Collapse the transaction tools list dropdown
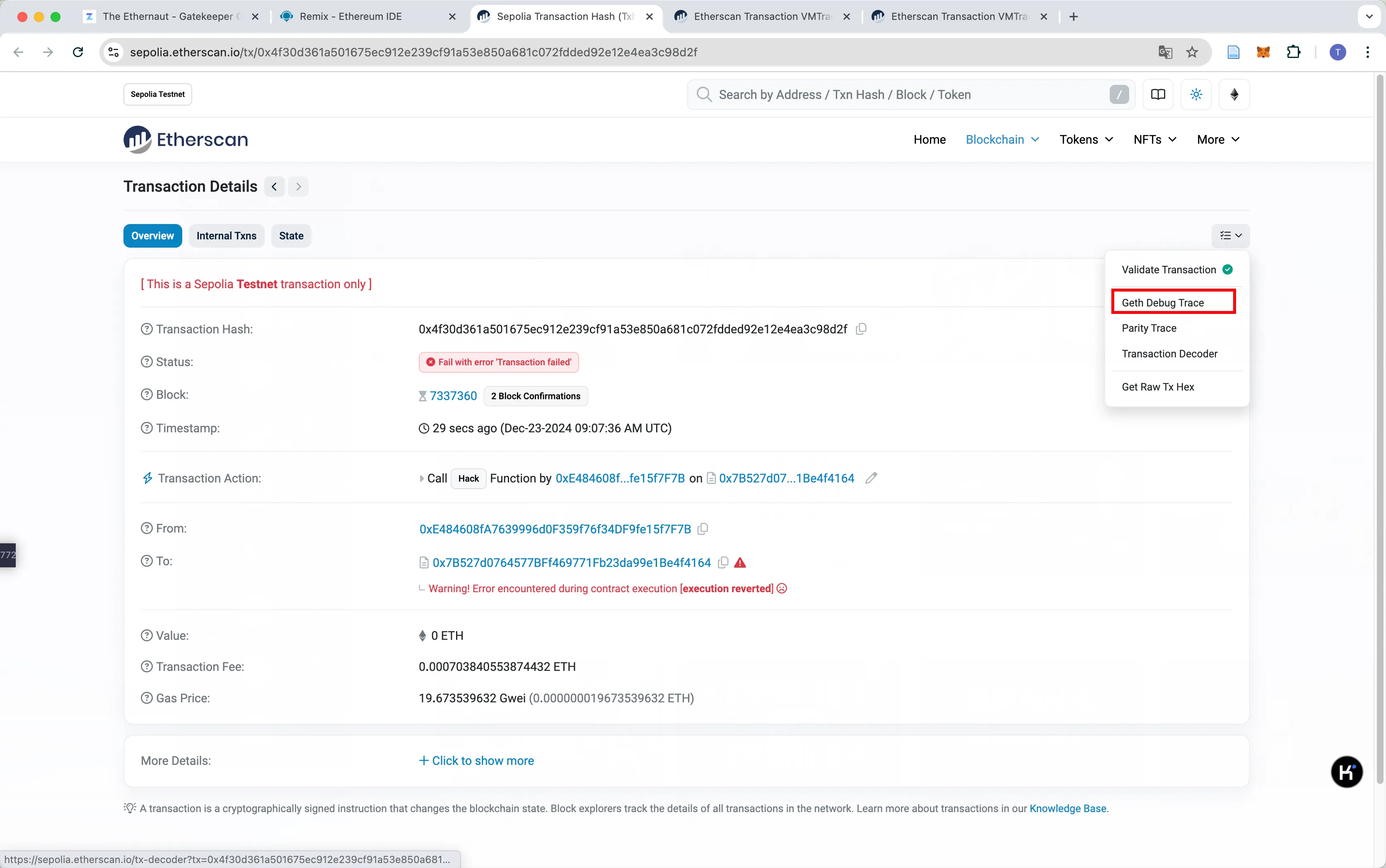Image resolution: width=1386 pixels, height=868 pixels. 1230,235
